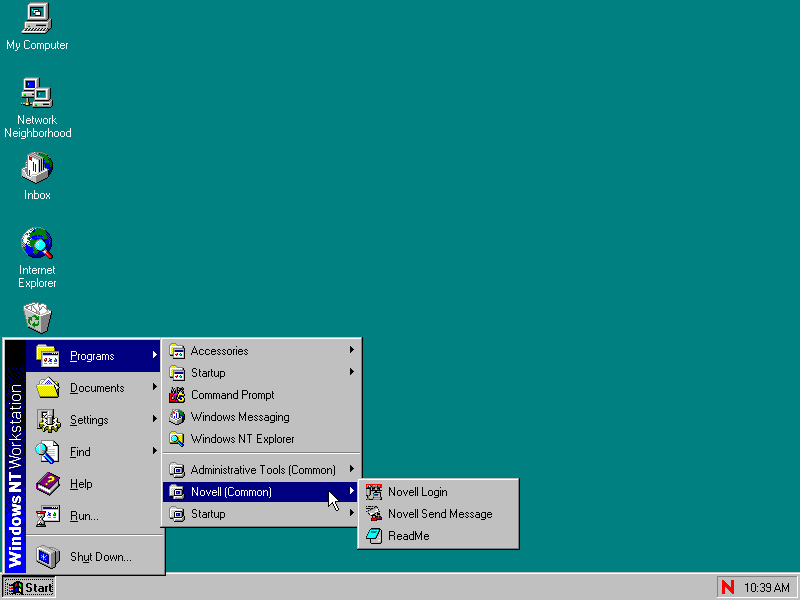800x600 pixels.
Task: Click the bottom Startup folder icon
Action: [x=177, y=514]
